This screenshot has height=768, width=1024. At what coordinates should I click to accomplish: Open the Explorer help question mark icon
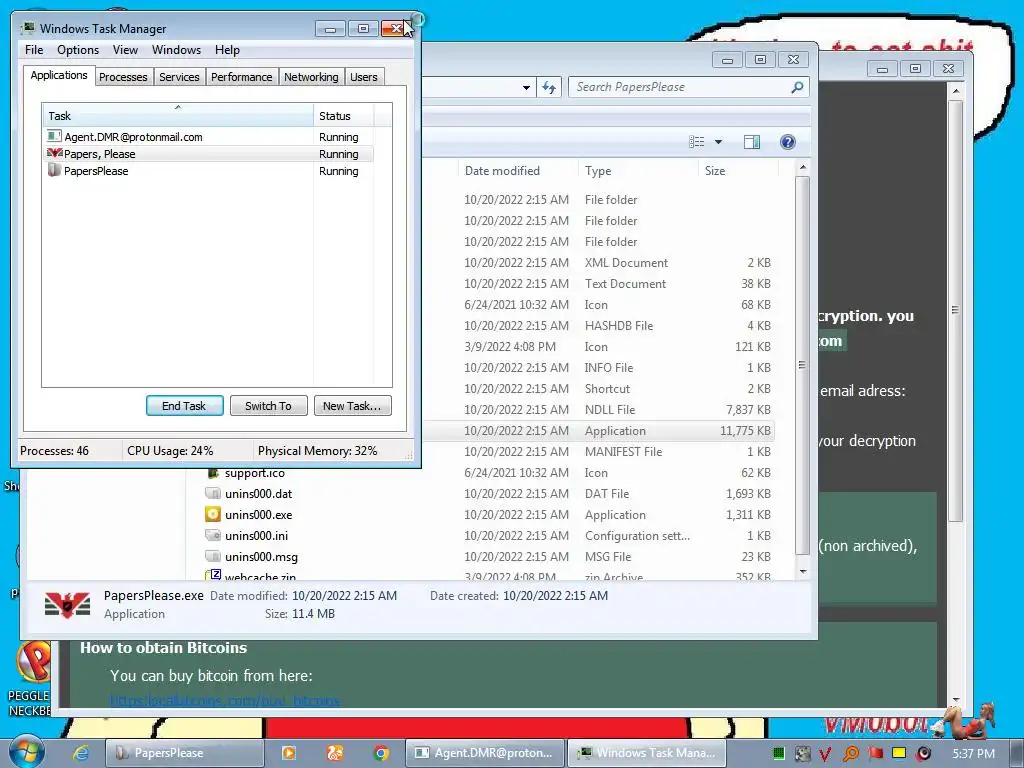click(x=788, y=142)
